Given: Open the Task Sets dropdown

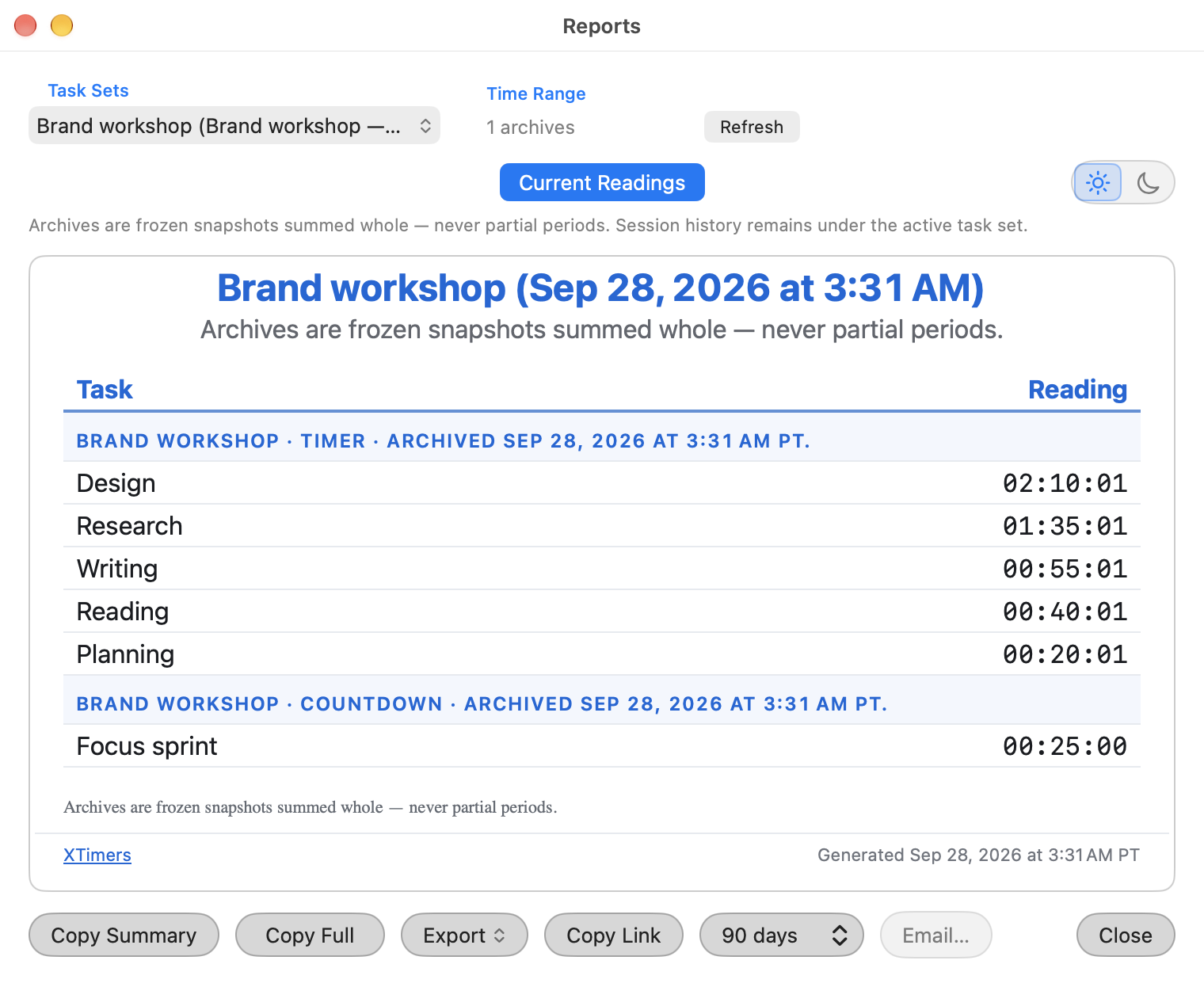Looking at the screenshot, I should coord(234,126).
